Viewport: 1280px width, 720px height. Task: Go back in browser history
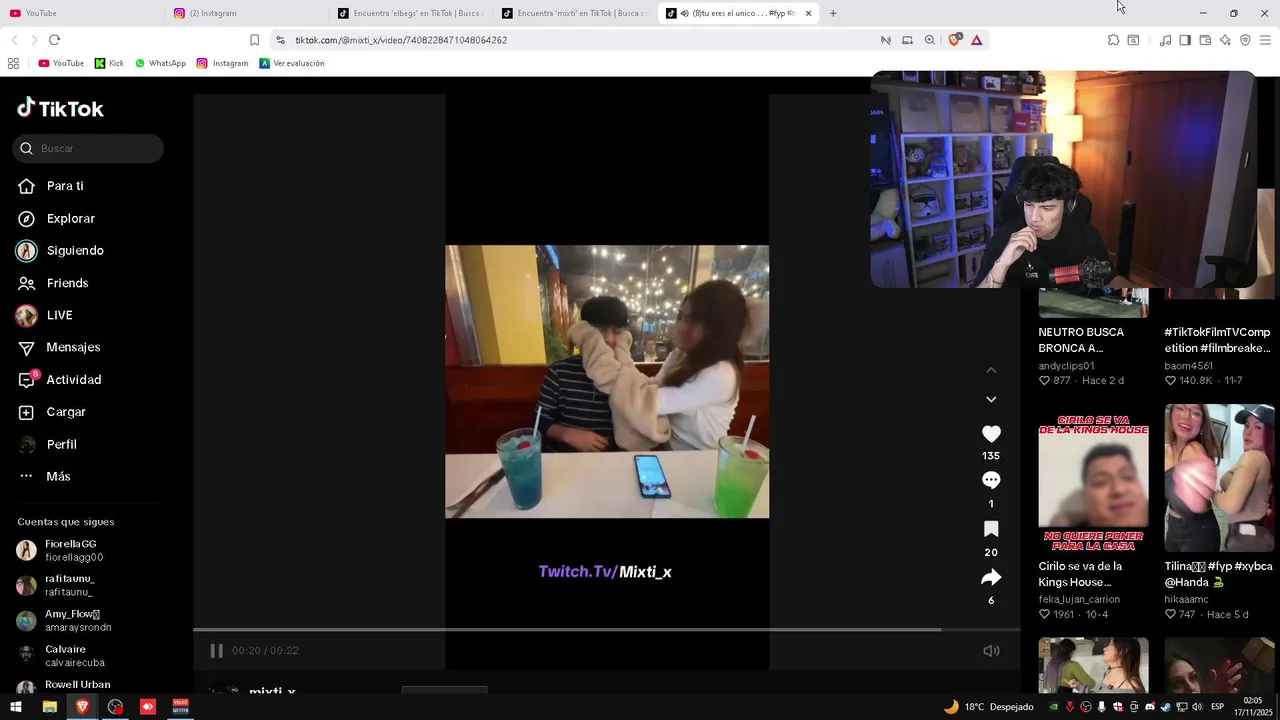[x=14, y=40]
